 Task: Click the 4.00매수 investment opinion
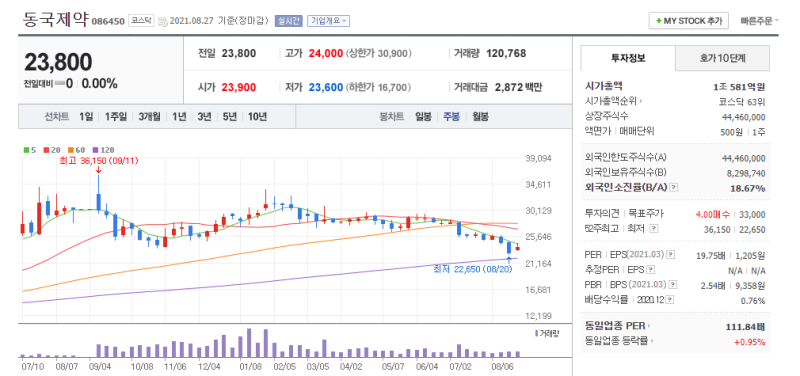712,214
